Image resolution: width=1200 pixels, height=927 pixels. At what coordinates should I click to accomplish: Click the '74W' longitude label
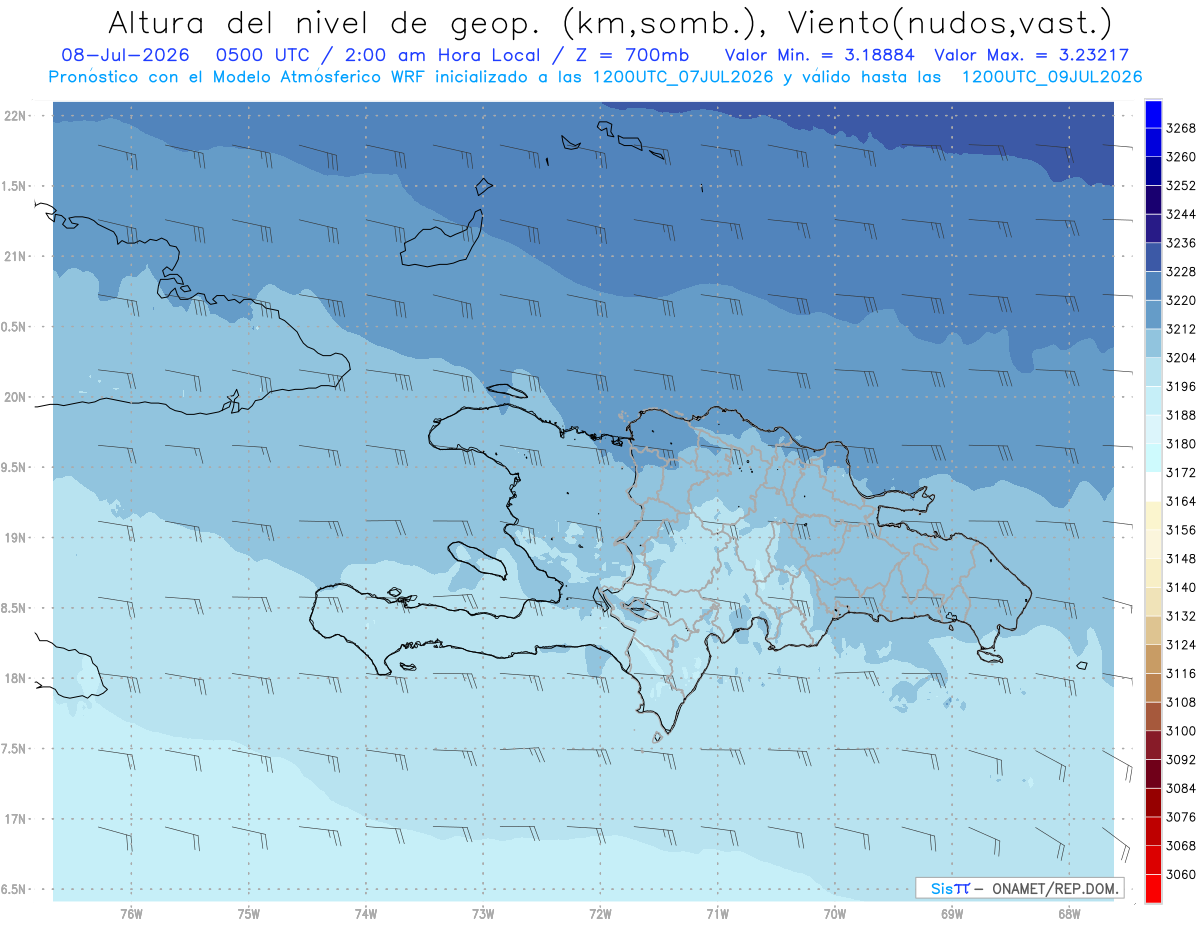(x=366, y=914)
